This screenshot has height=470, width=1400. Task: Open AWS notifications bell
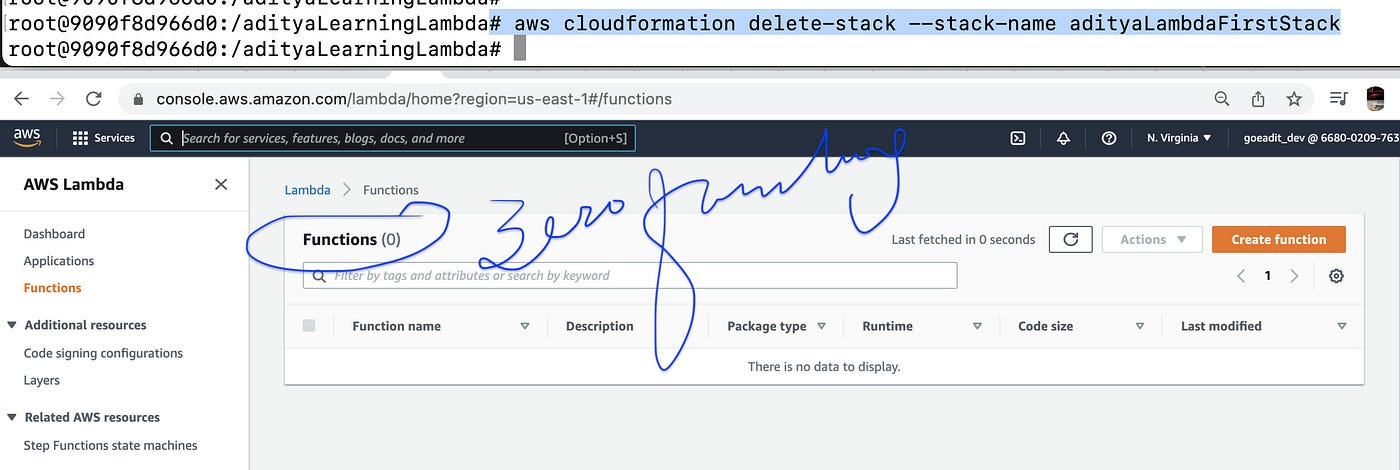[x=1063, y=138]
